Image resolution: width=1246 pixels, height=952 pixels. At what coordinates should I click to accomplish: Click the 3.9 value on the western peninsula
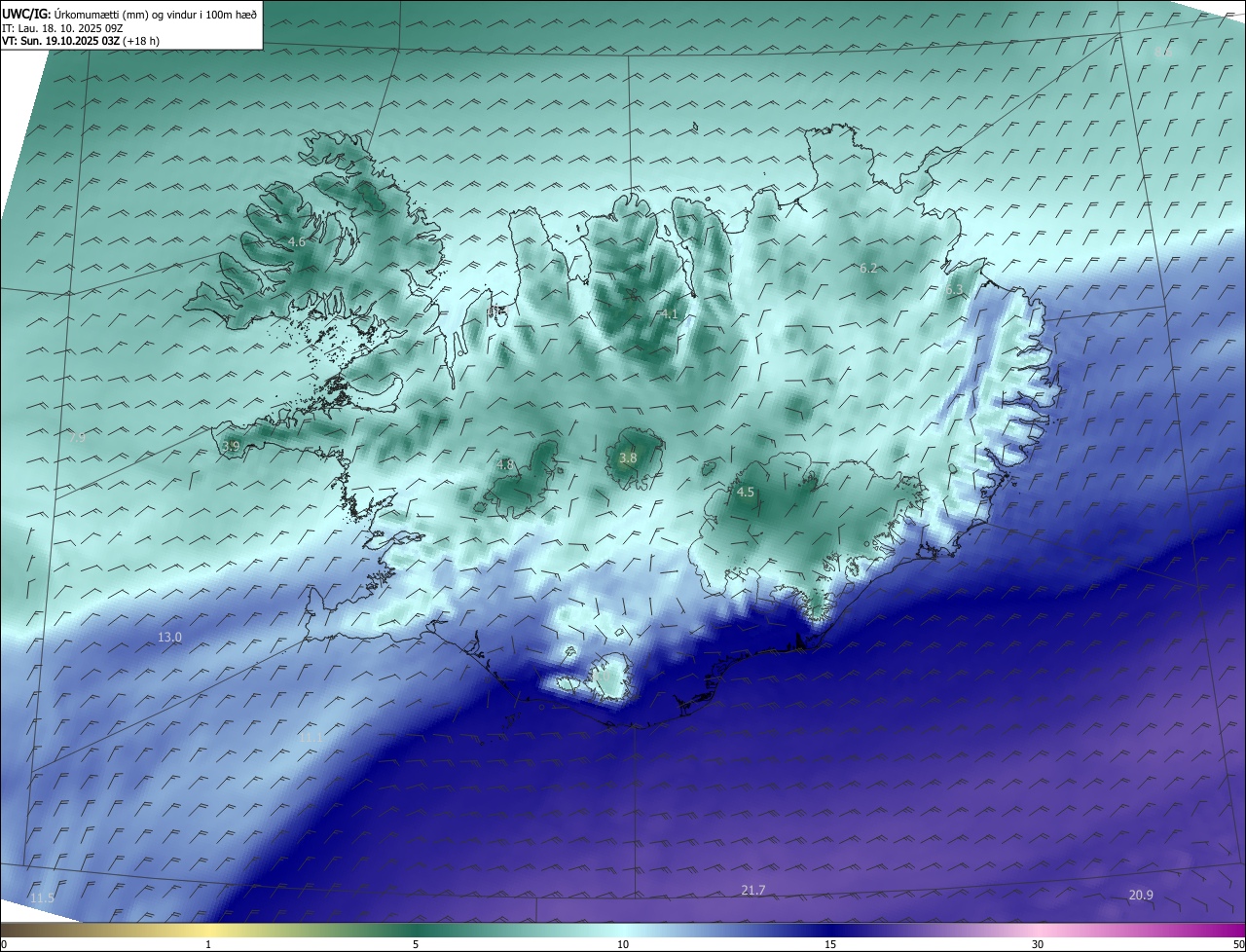pos(231,446)
